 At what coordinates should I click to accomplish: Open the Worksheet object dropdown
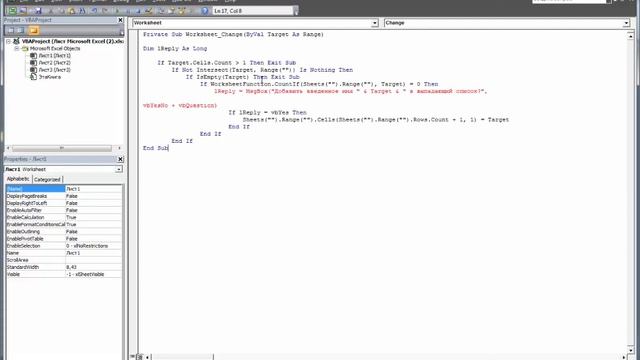375,23
